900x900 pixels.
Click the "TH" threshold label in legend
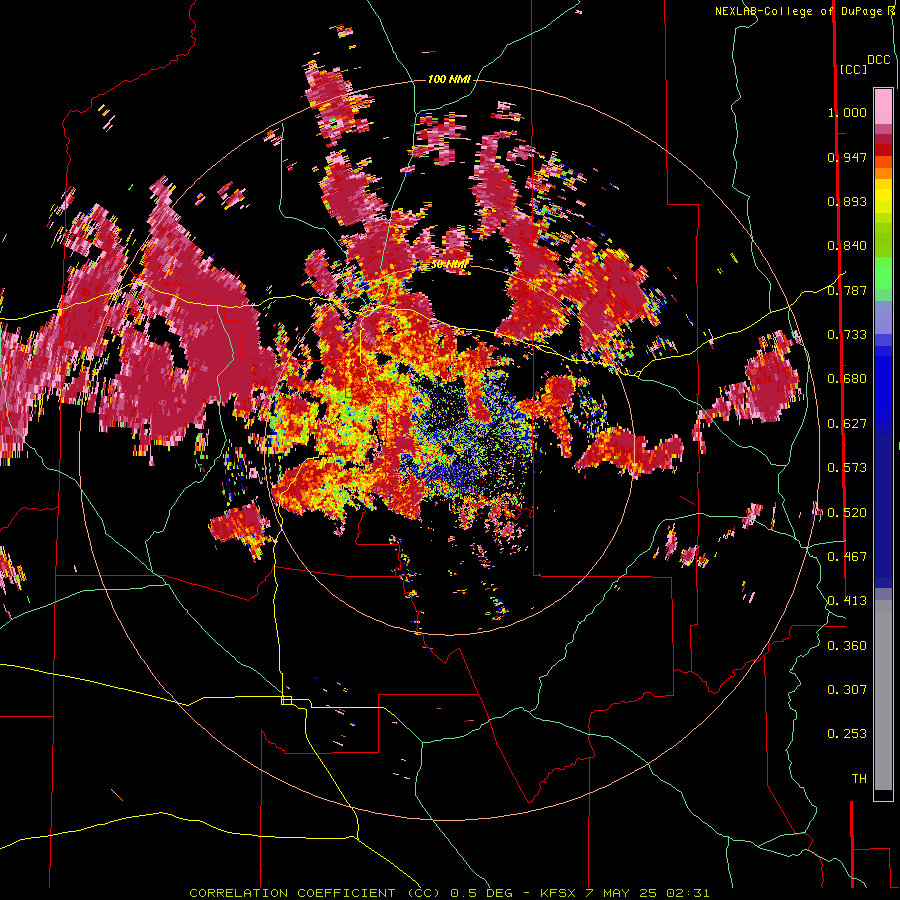click(x=859, y=779)
